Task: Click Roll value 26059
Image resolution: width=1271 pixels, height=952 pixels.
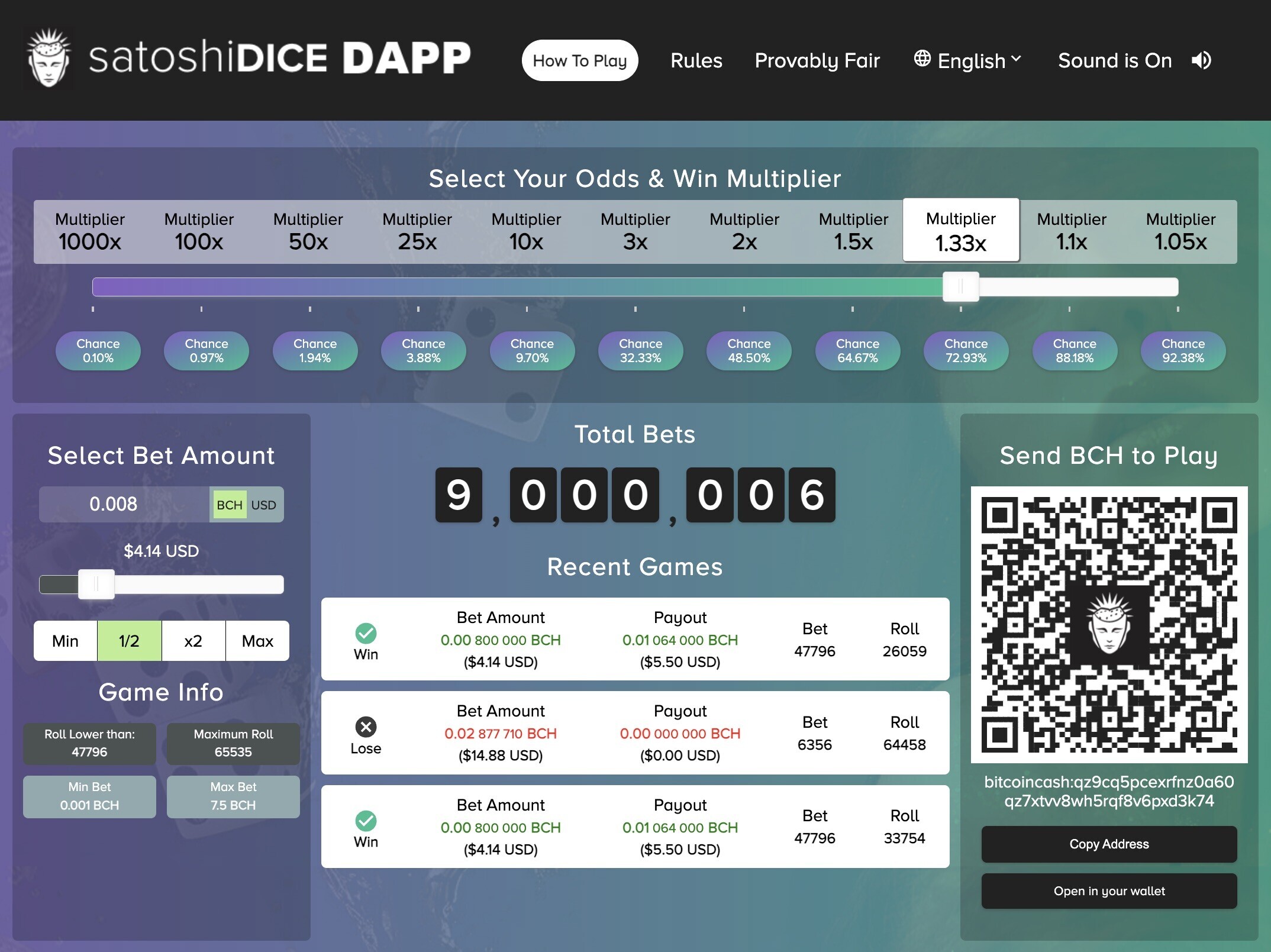Action: [905, 651]
